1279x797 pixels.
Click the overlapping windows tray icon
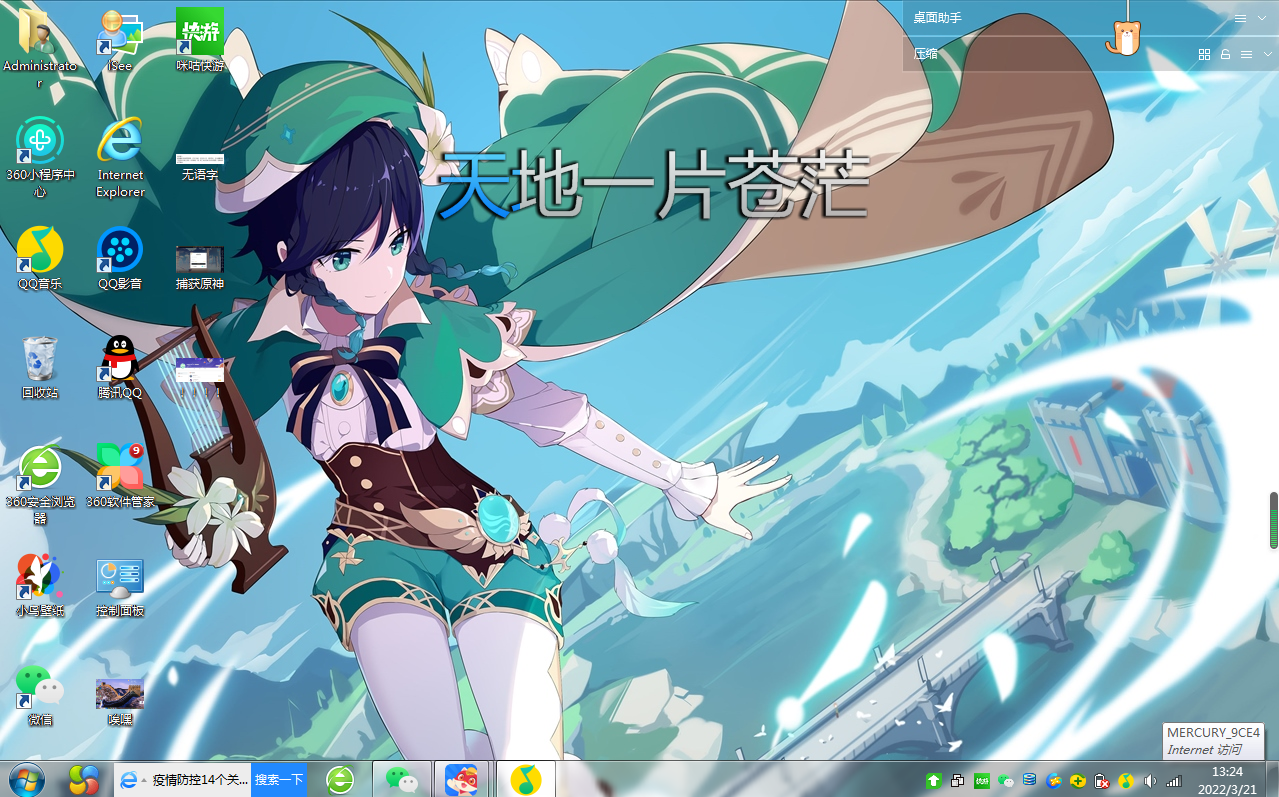pos(957,780)
